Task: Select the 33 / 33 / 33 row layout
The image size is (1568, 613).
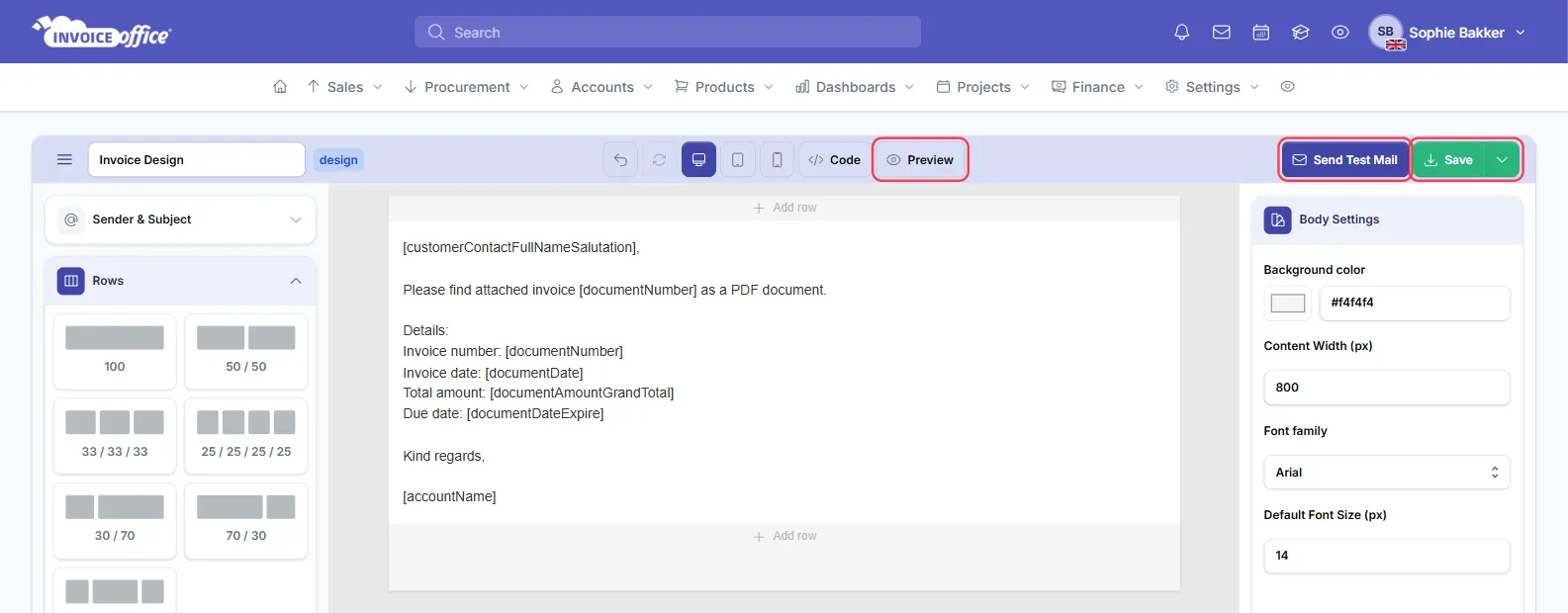Action: [x=115, y=436]
